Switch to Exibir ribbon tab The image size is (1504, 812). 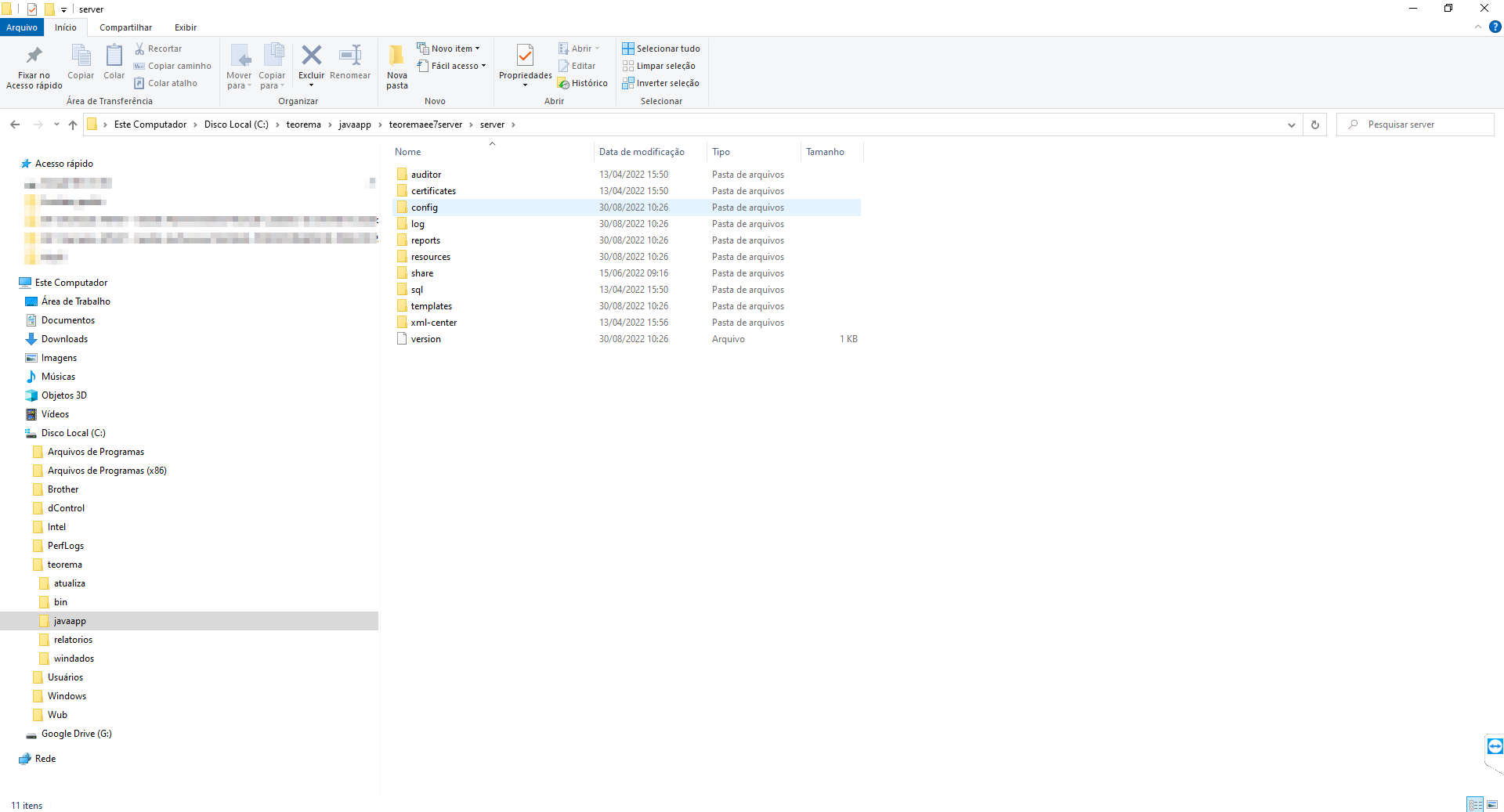186,27
